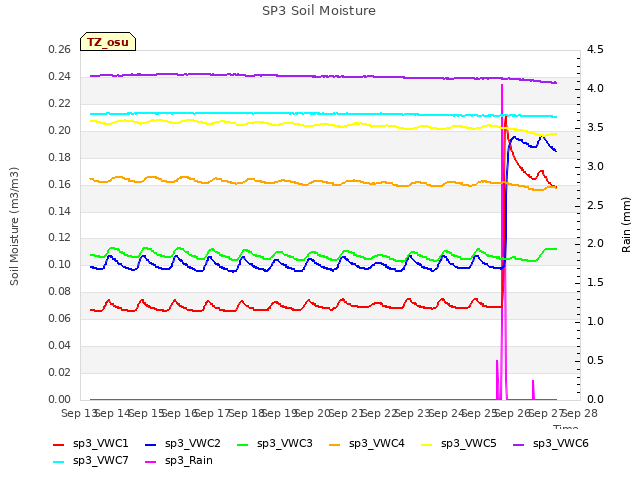Image resolution: width=640 pixels, height=480 pixels.
Task: Click the Soil Moisture (m3/m3) axis label
Action: [14, 226]
